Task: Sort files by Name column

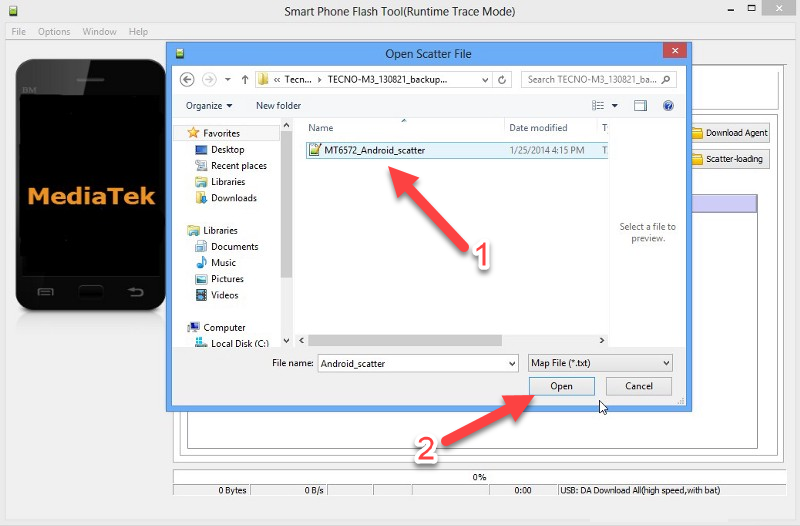Action: pyautogui.click(x=320, y=128)
